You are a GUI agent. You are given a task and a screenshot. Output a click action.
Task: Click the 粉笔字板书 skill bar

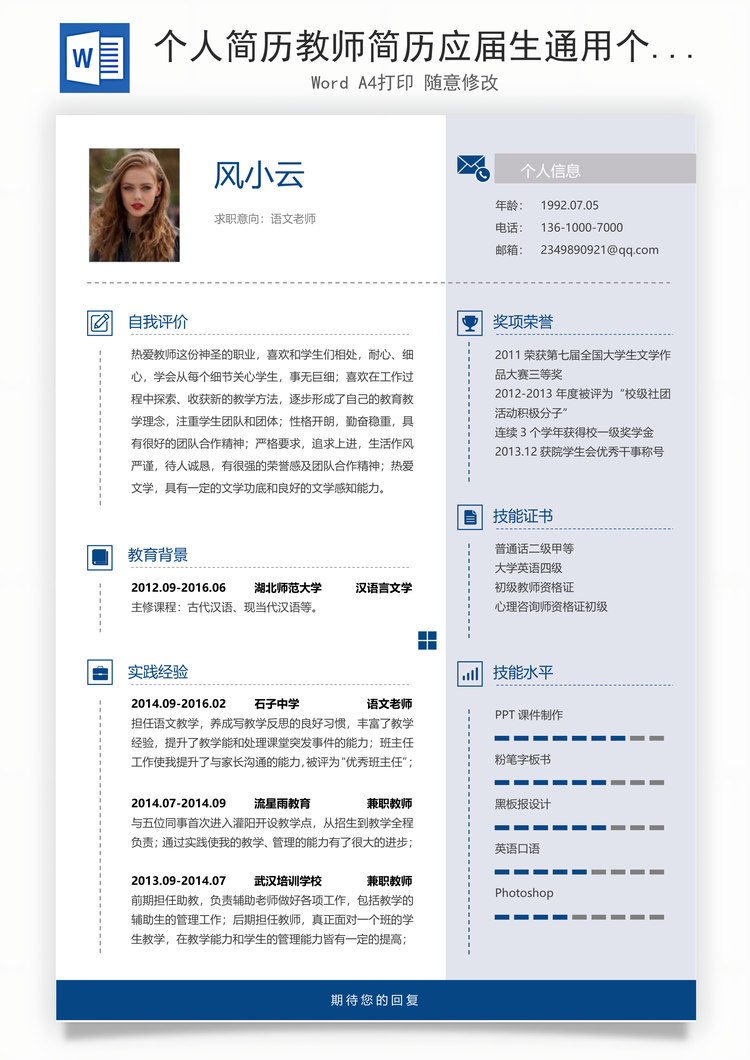(x=579, y=783)
